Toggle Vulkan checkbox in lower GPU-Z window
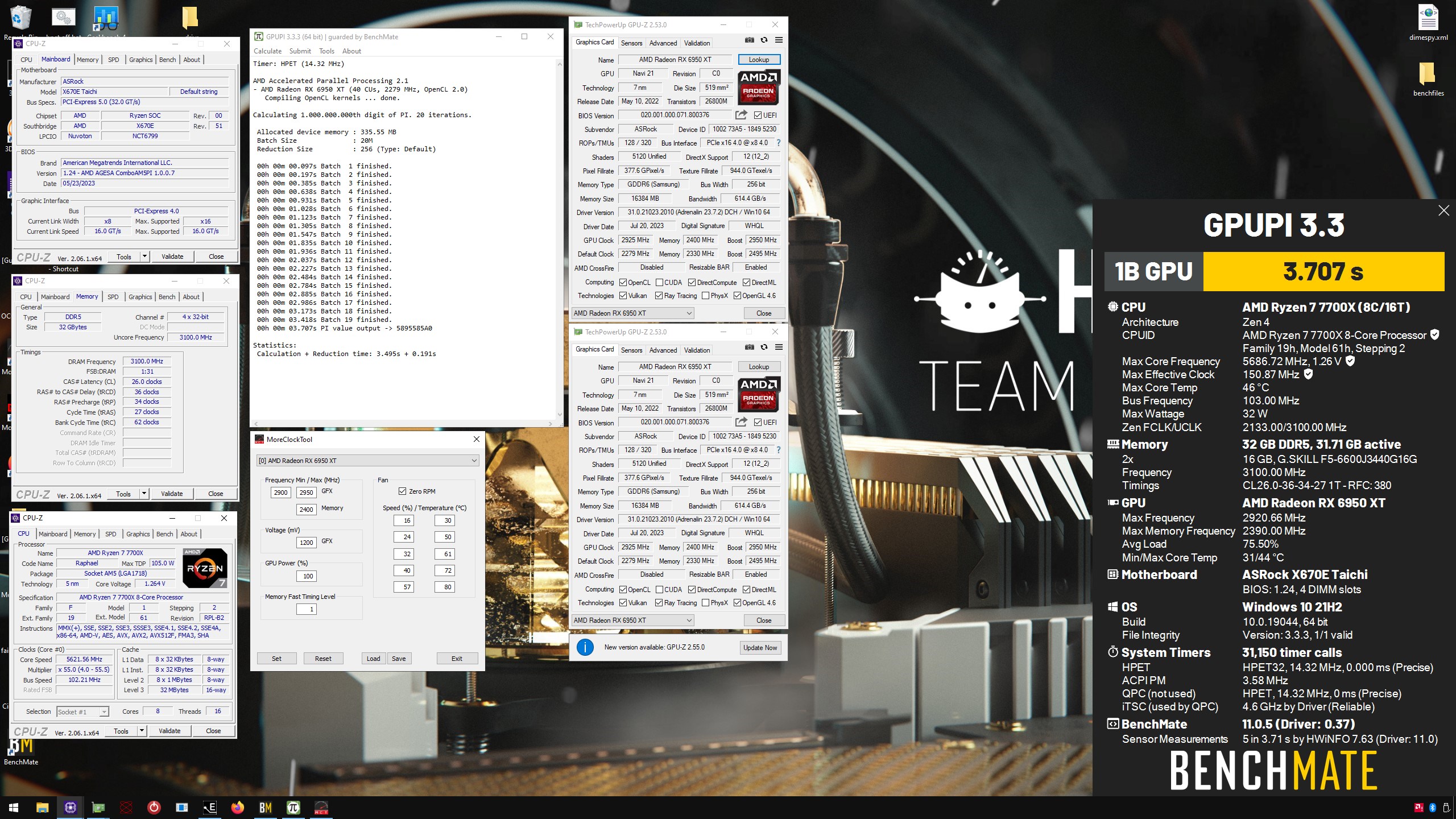1456x819 pixels. coord(623,603)
